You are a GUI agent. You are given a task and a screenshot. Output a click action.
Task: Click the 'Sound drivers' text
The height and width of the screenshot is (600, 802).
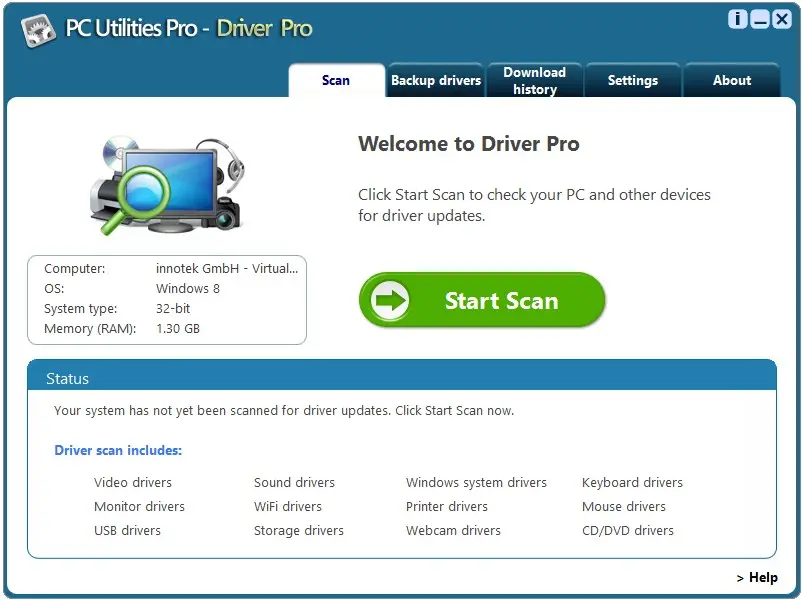(295, 482)
